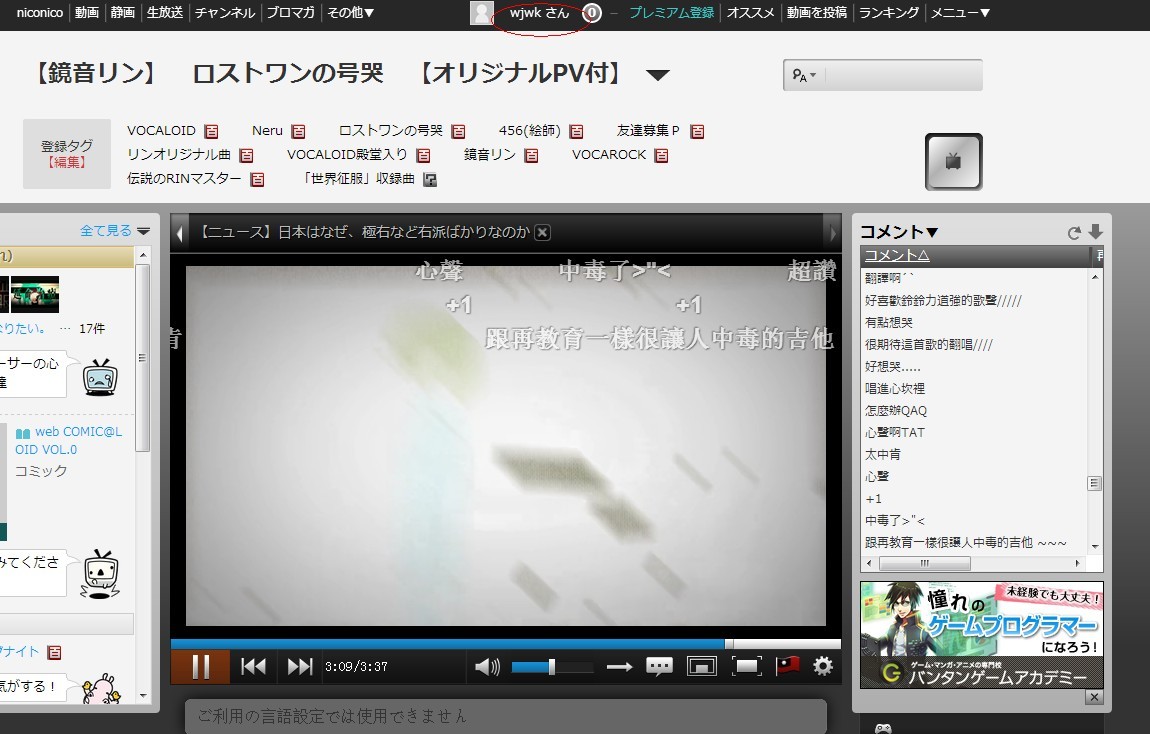Viewport: 1150px width, 734px height.
Task: Open dictionary icon for VOCALOID tag
Action: tap(211, 131)
